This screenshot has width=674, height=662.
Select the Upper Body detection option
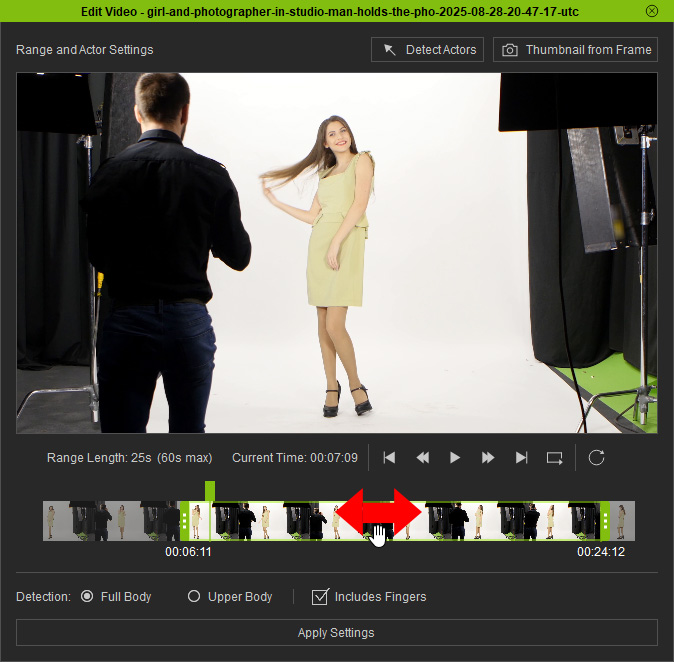click(x=194, y=596)
